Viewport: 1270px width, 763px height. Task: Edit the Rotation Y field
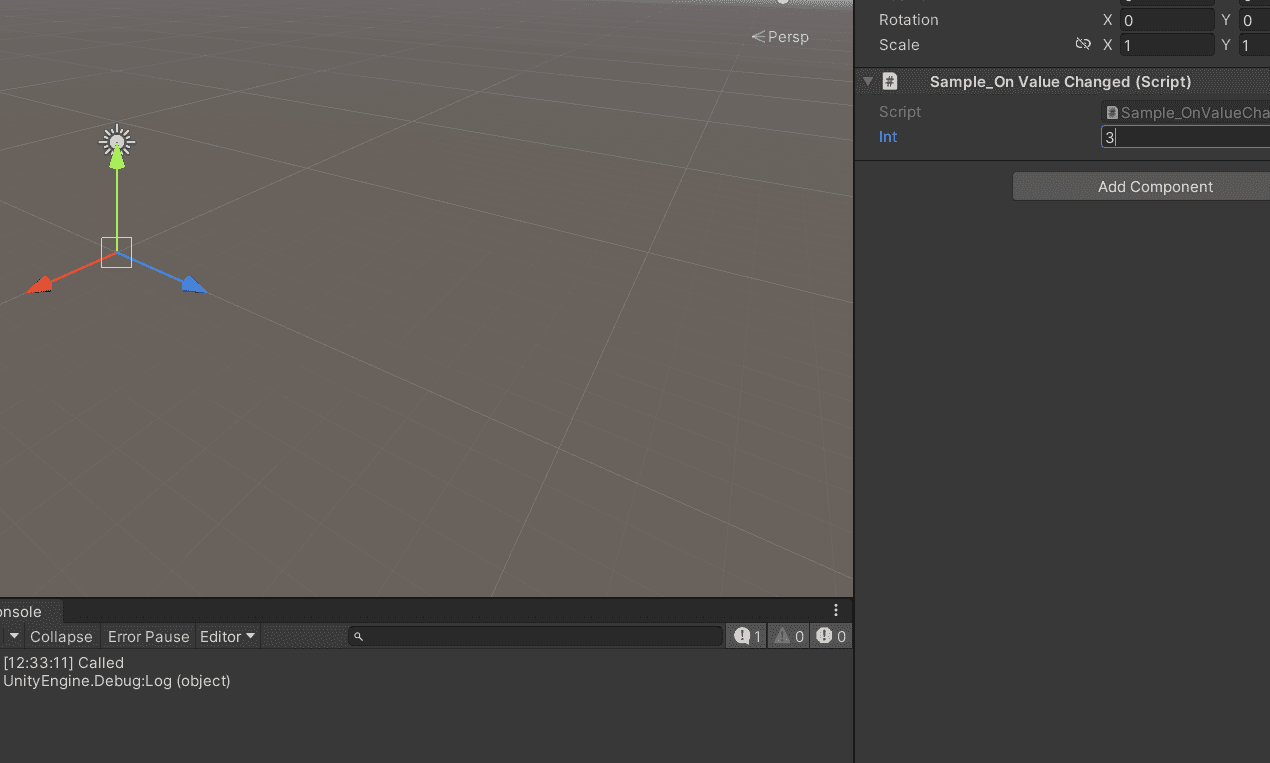tap(1255, 20)
